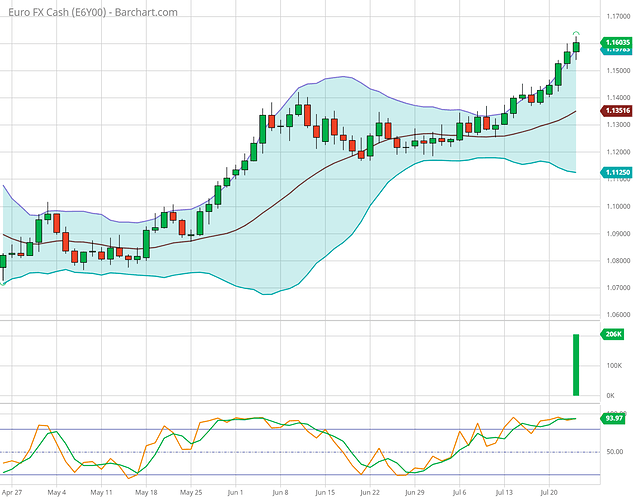
Task: Click the Apr 27 date label
Action: tap(14, 493)
